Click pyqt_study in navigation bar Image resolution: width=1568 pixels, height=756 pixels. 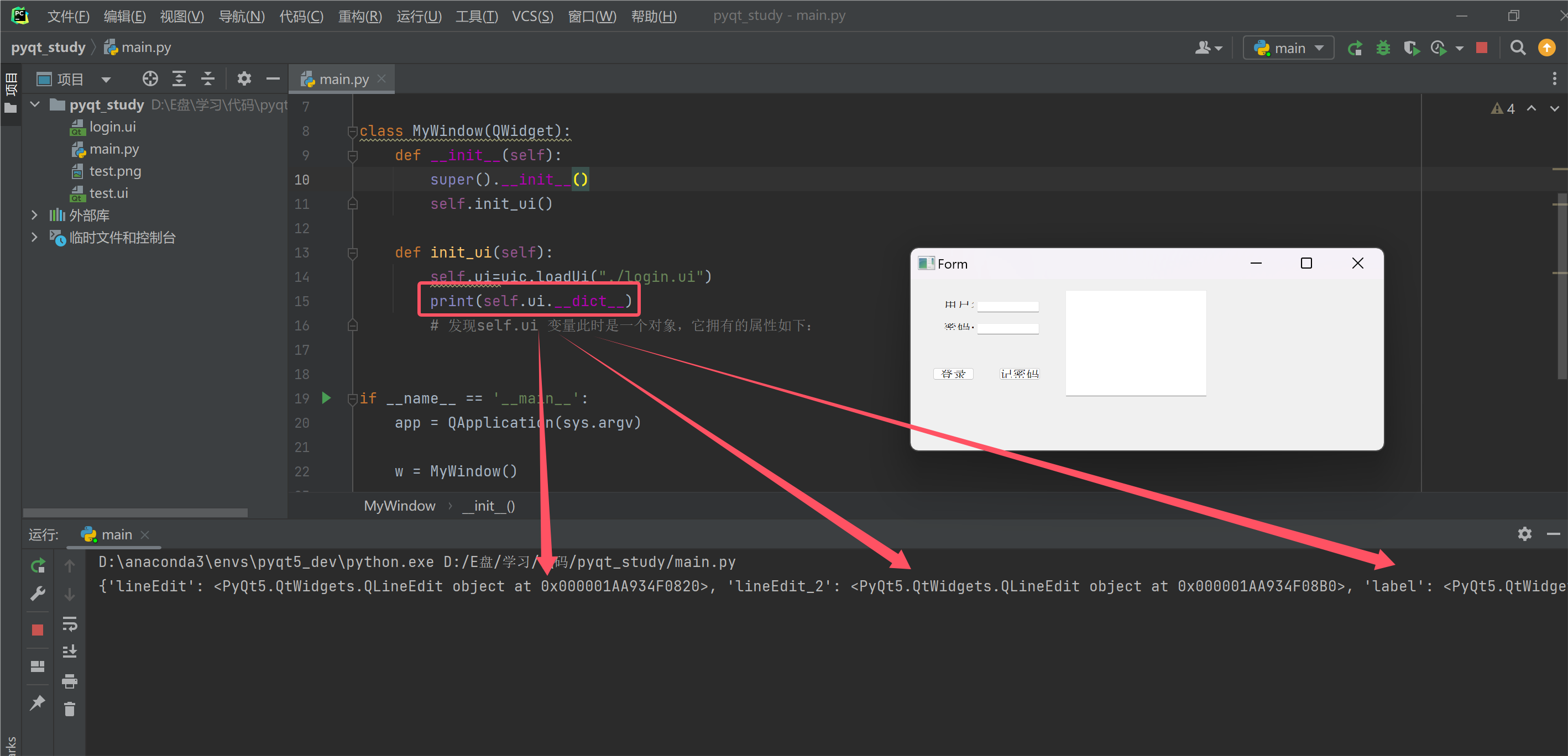pyautogui.click(x=48, y=48)
